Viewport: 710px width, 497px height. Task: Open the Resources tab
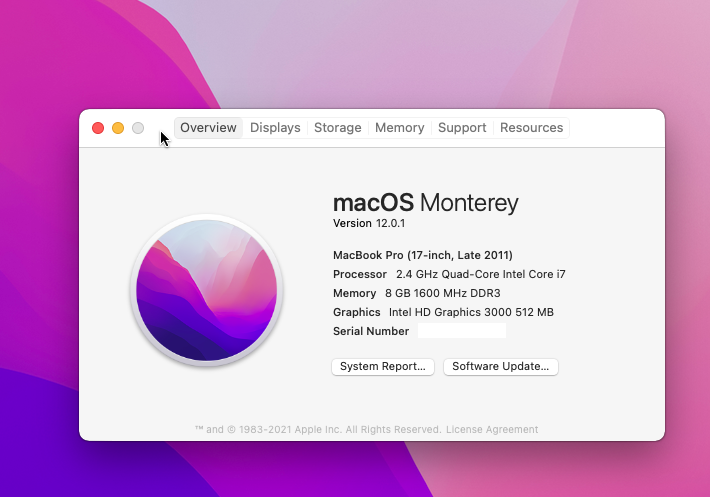click(532, 128)
